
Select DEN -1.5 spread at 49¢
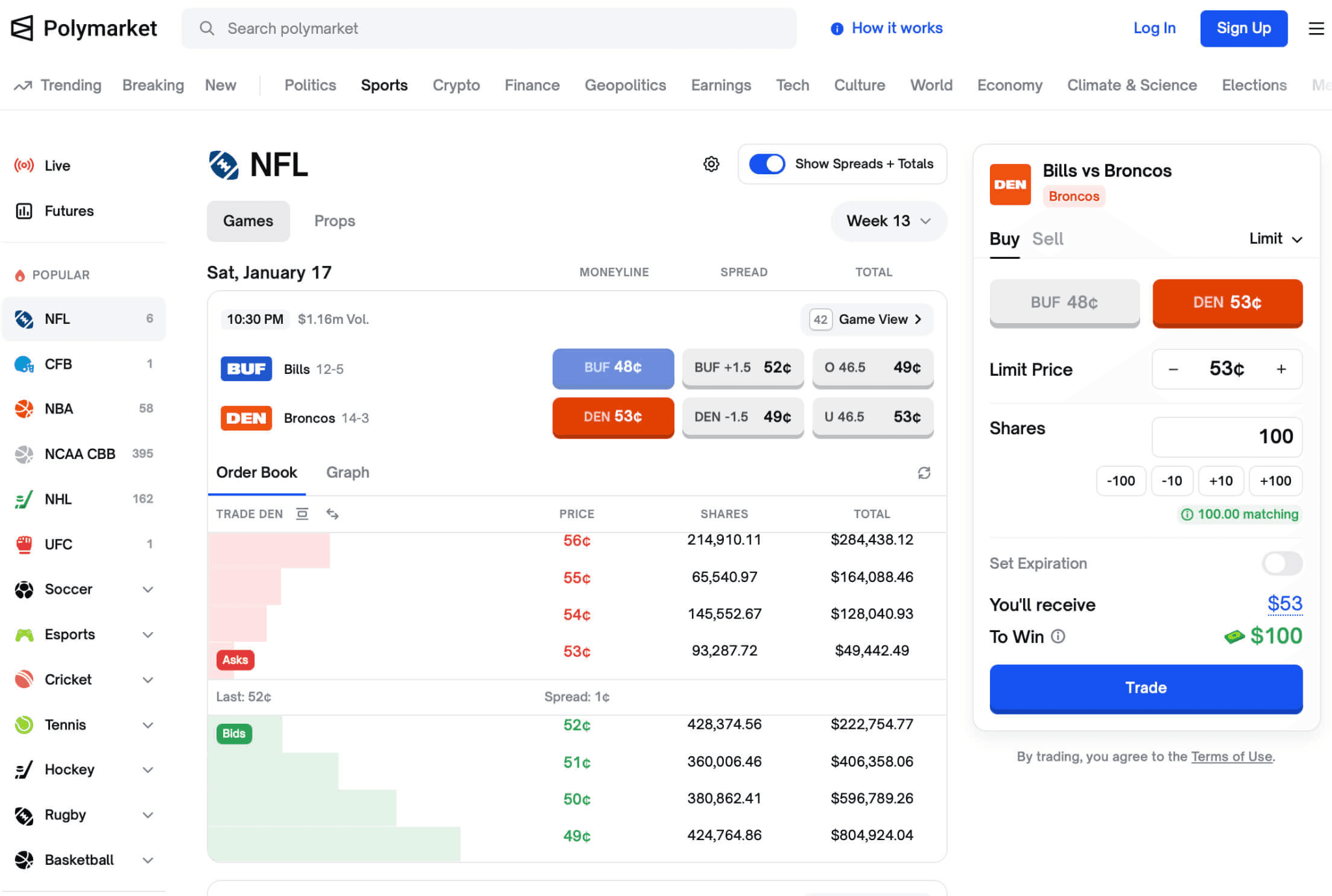point(743,417)
